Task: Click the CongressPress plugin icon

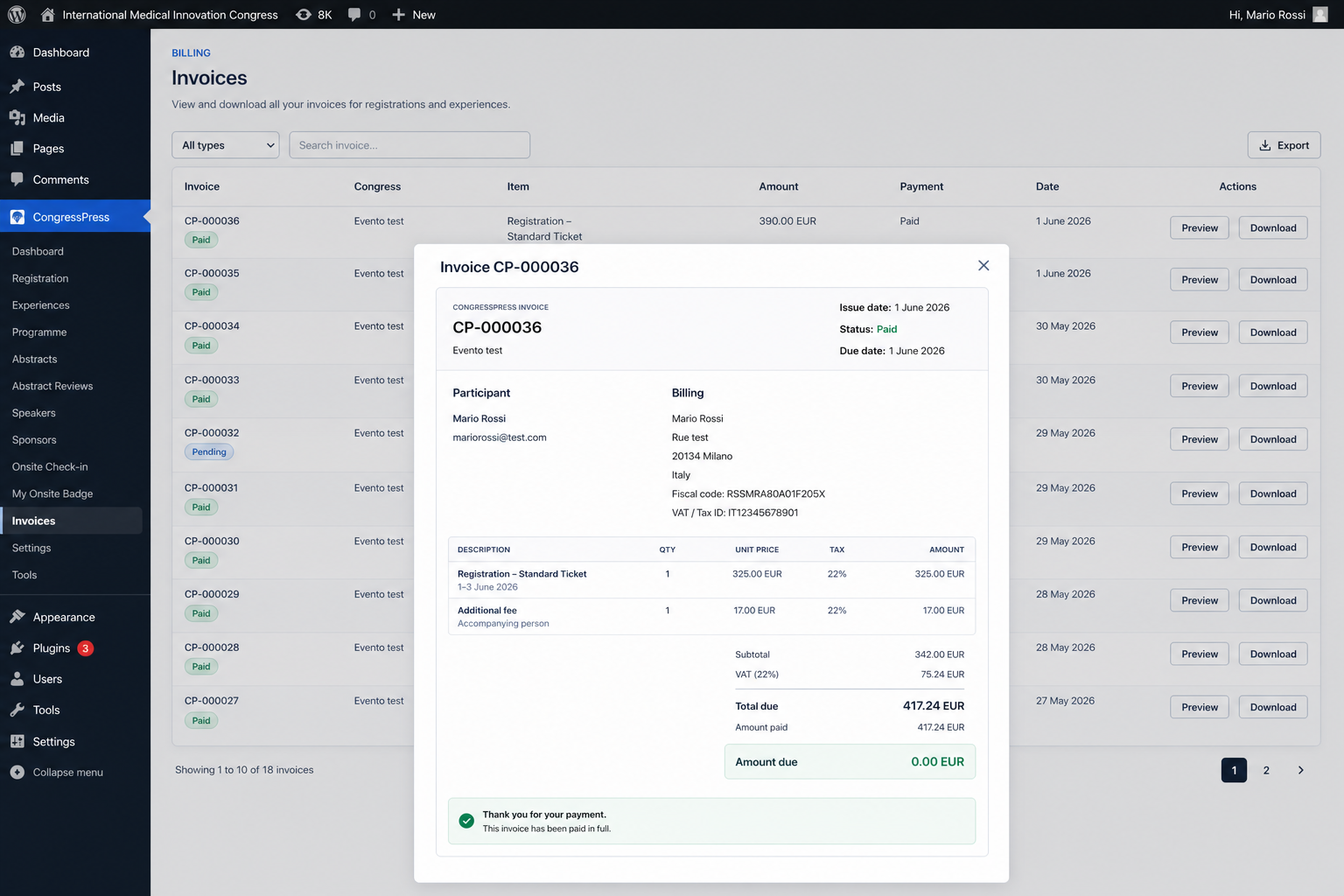Action: pyautogui.click(x=17, y=217)
